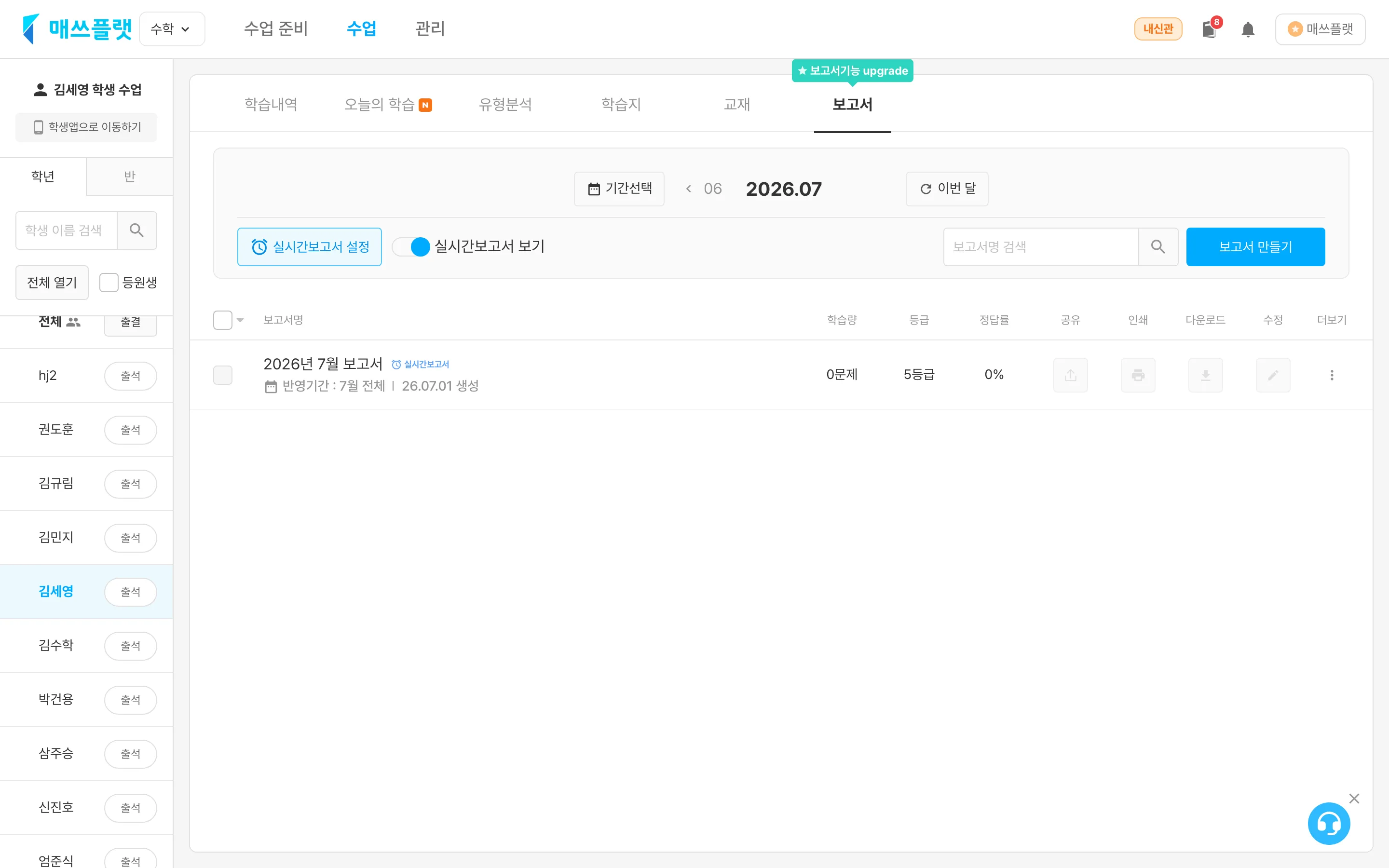
Task: Click 실시간보고서 설정 button
Action: coord(309,247)
